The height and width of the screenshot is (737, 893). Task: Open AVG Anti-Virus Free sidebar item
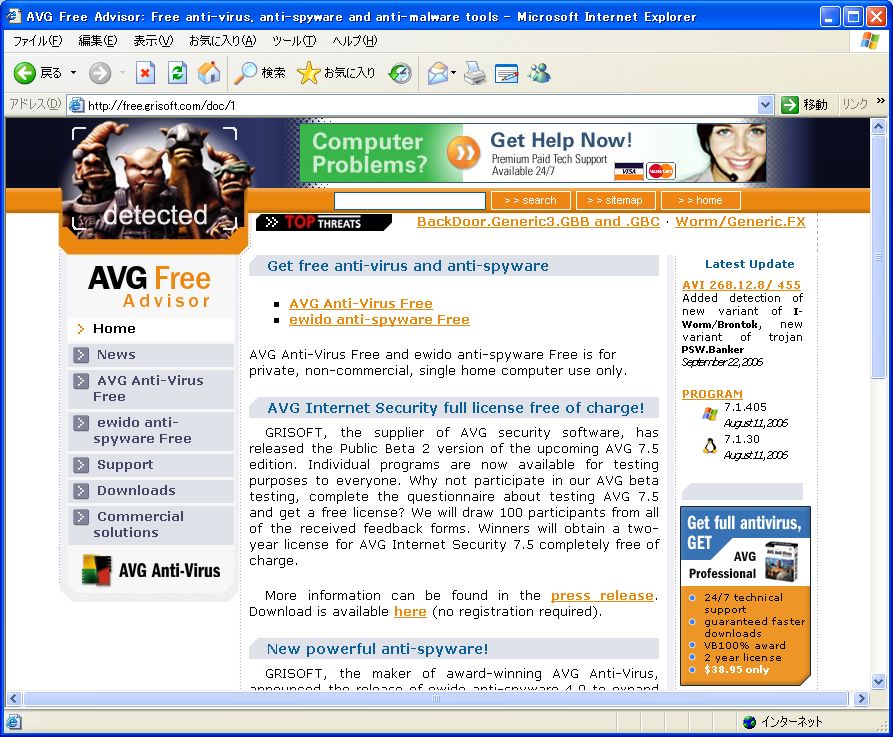pos(151,388)
